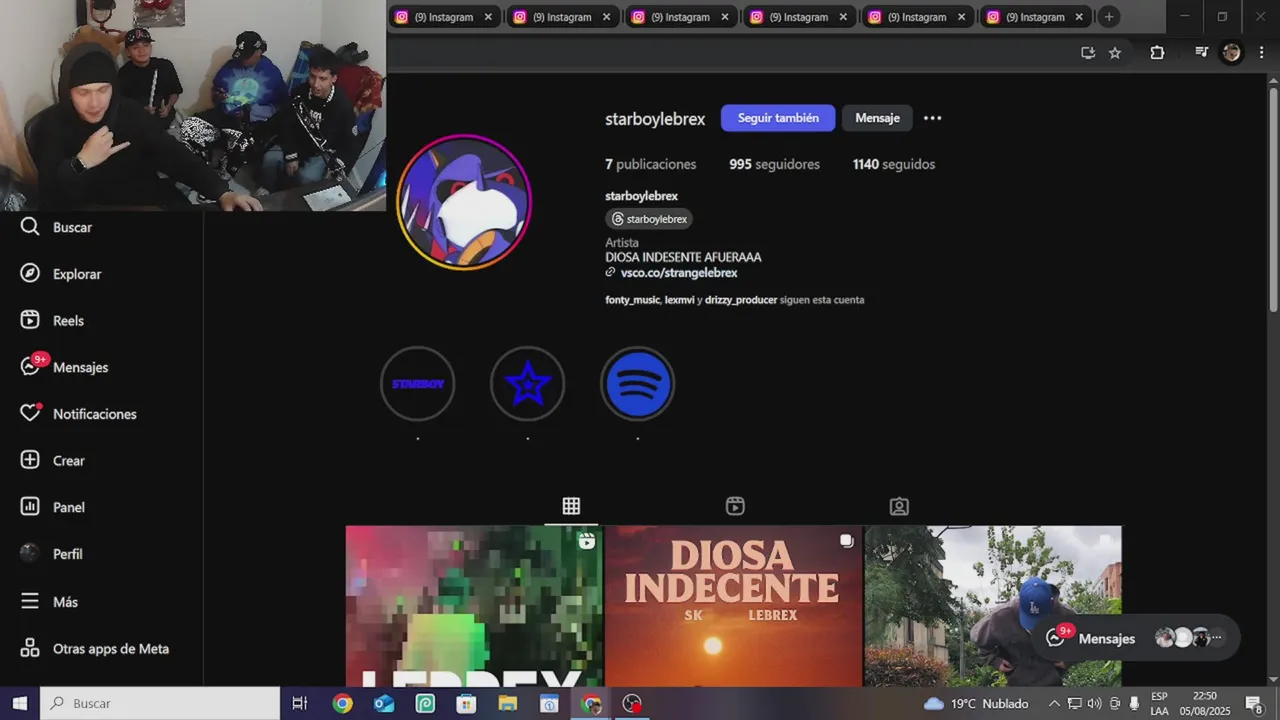Viewport: 1280px width, 720px height.
Task: Open the Chrome extensions puzzle icon
Action: [1157, 53]
